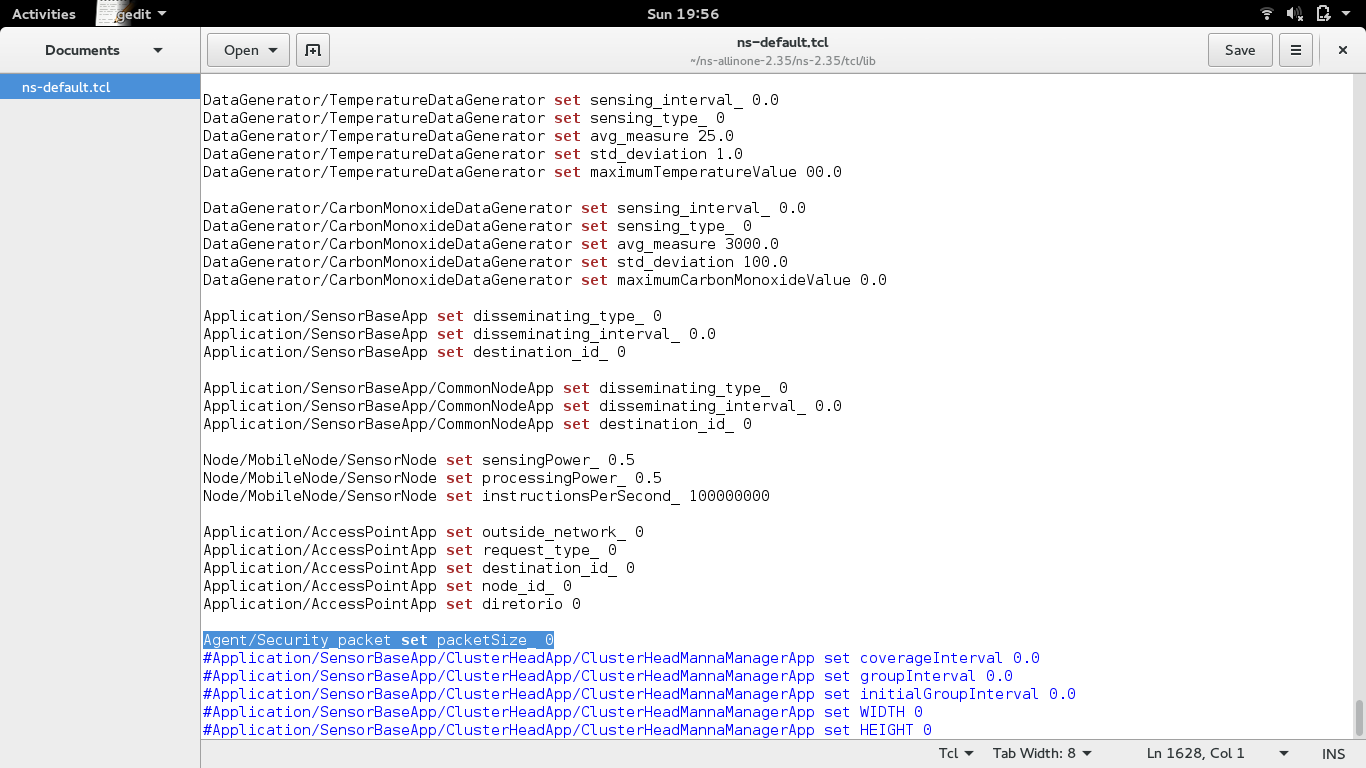Click the 'processingPower_ 0.5' line

(x=432, y=478)
